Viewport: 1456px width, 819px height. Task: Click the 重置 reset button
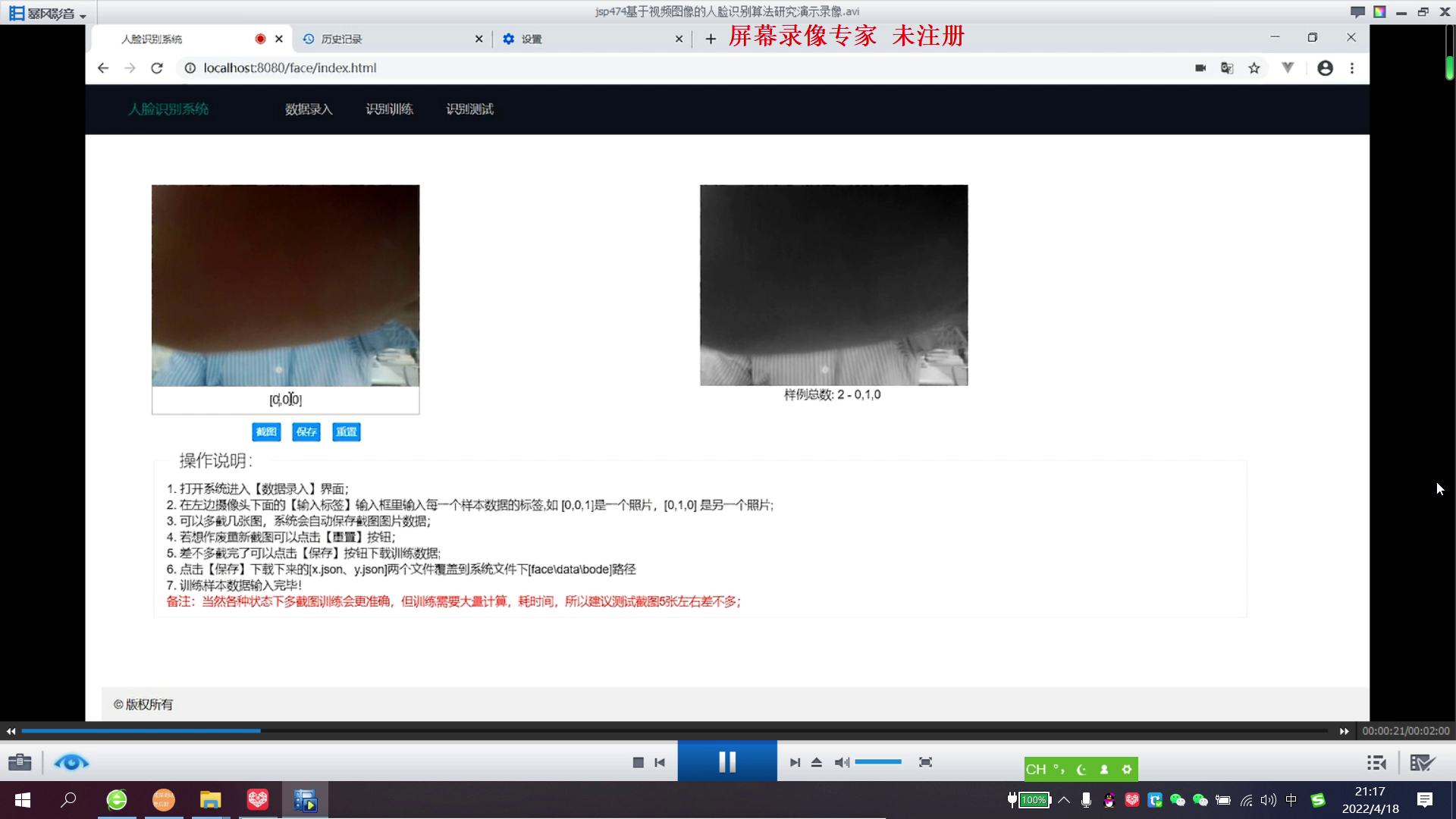pos(347,431)
